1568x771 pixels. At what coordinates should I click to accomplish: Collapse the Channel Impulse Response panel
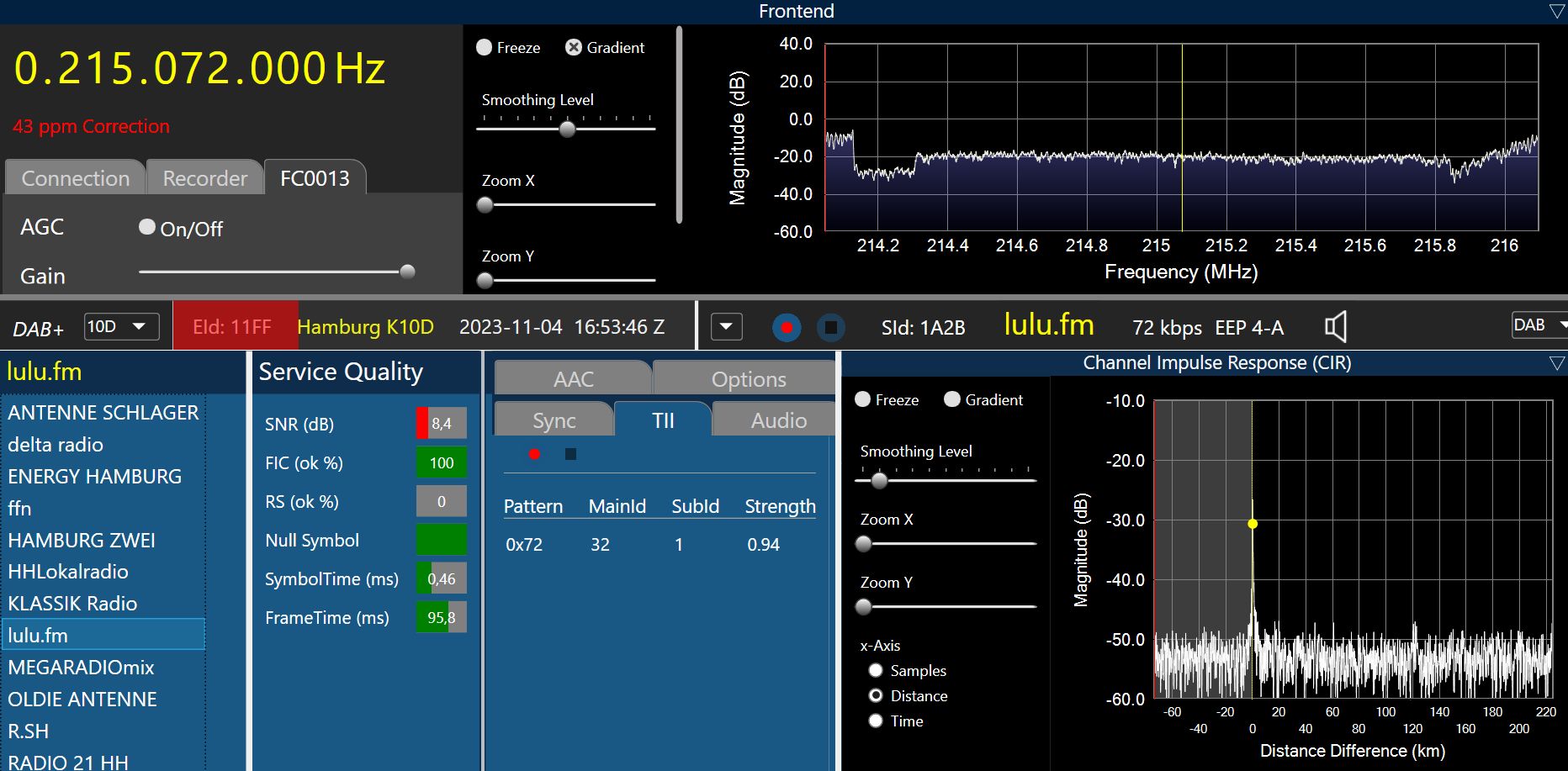point(1556,363)
